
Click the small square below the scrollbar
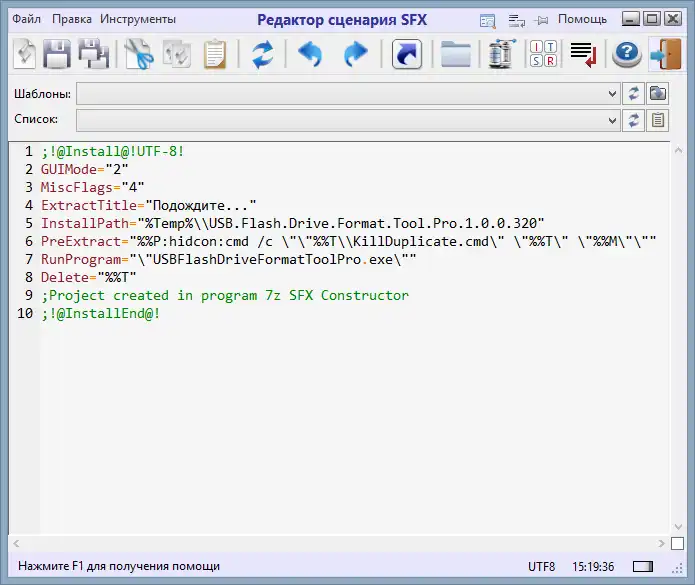pyautogui.click(x=677, y=543)
